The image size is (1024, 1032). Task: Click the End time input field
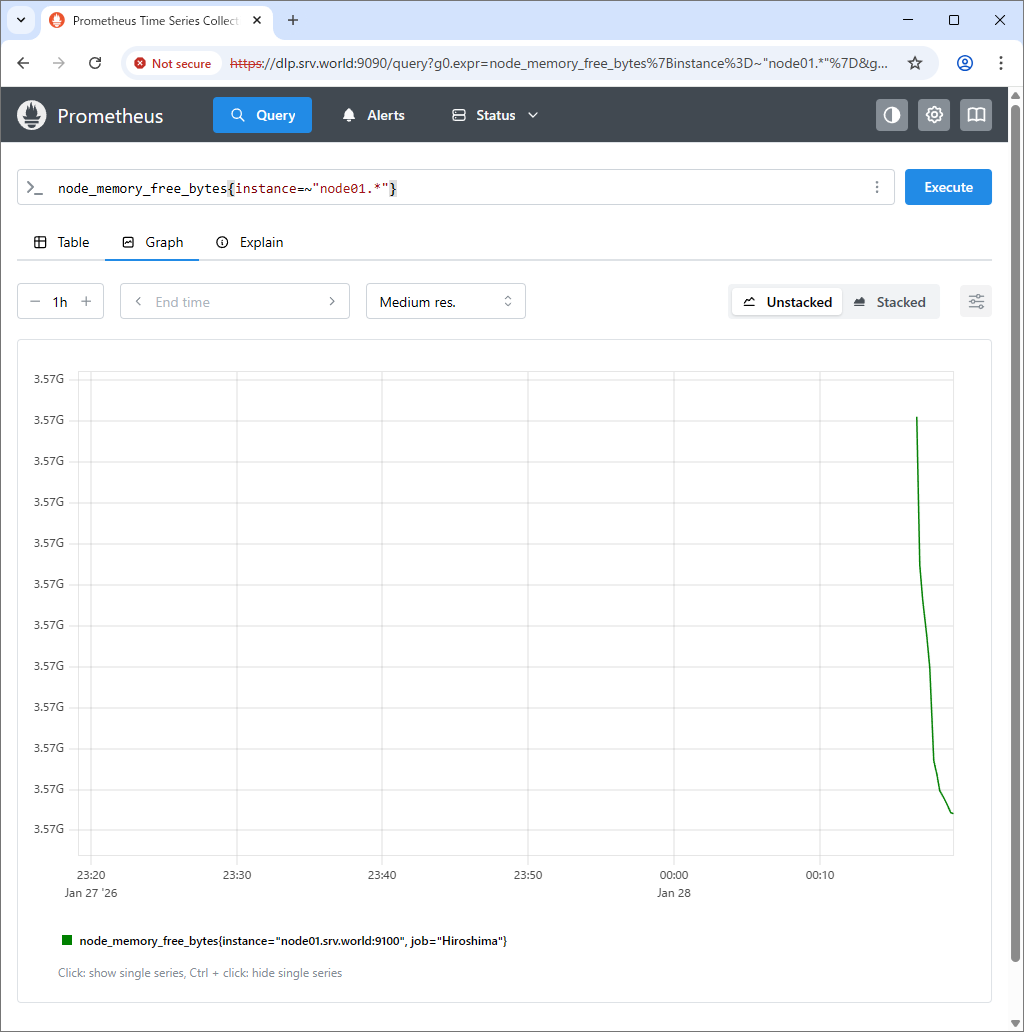pyautogui.click(x=234, y=301)
